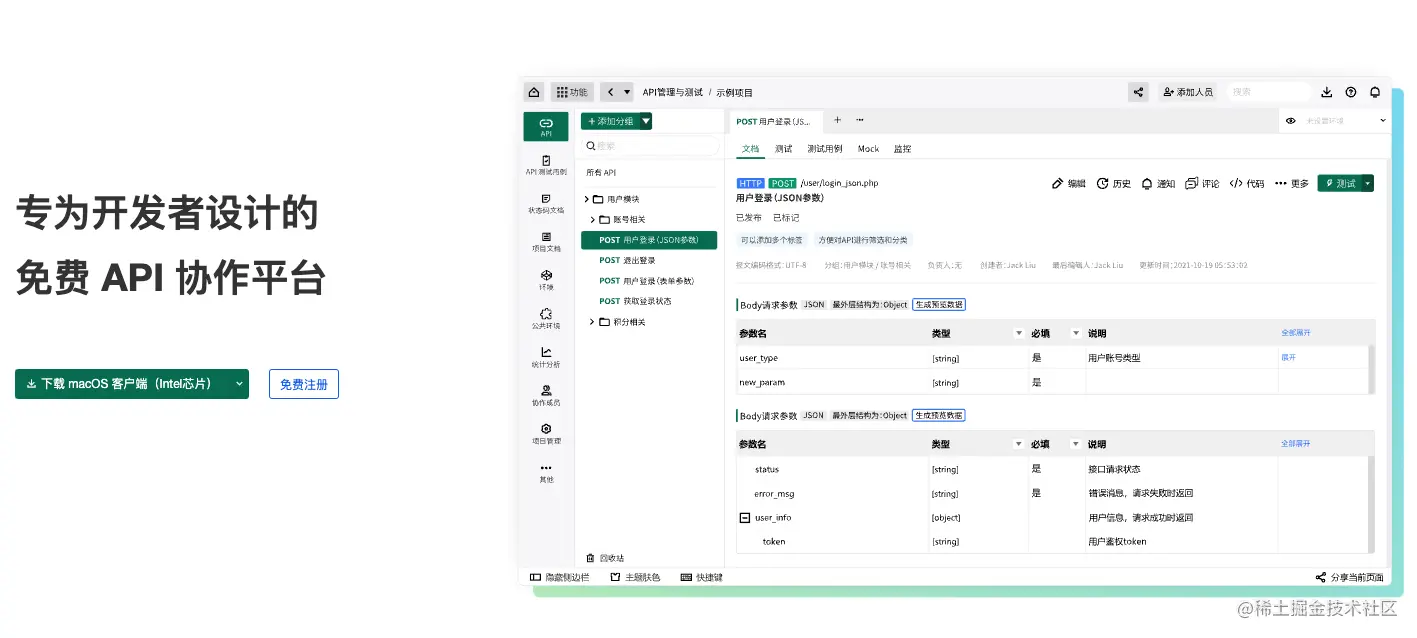Open 主题肤色 theme colors

(x=635, y=577)
